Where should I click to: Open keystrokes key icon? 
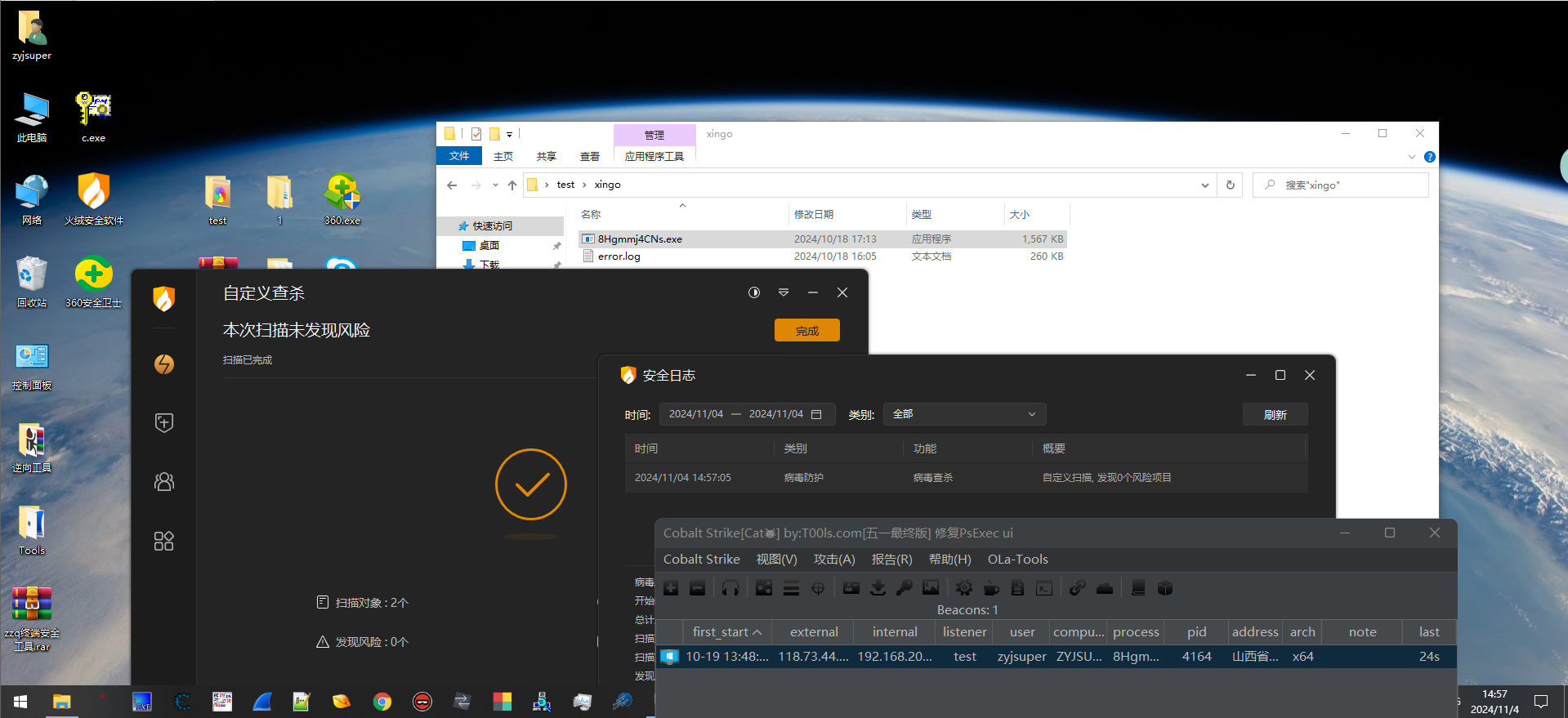click(905, 588)
